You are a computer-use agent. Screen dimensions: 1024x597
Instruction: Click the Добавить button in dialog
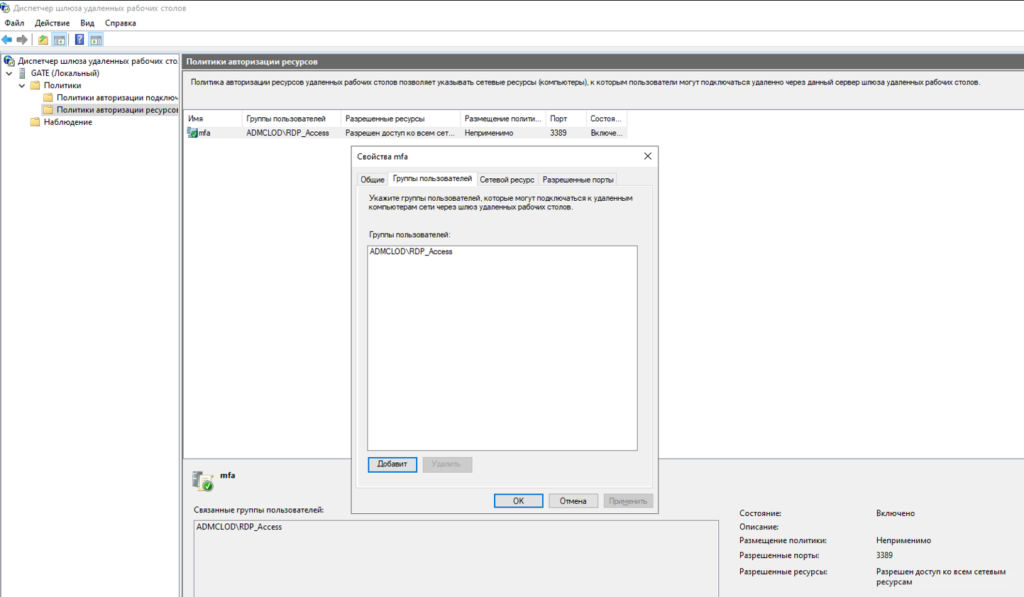[x=392, y=465]
